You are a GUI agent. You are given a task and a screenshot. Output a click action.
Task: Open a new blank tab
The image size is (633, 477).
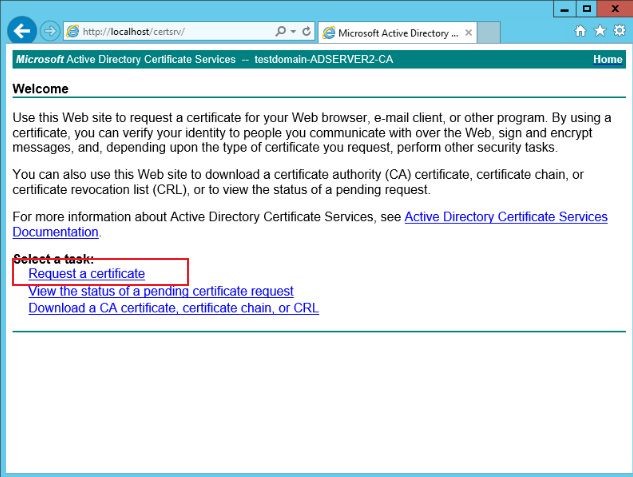click(x=489, y=33)
